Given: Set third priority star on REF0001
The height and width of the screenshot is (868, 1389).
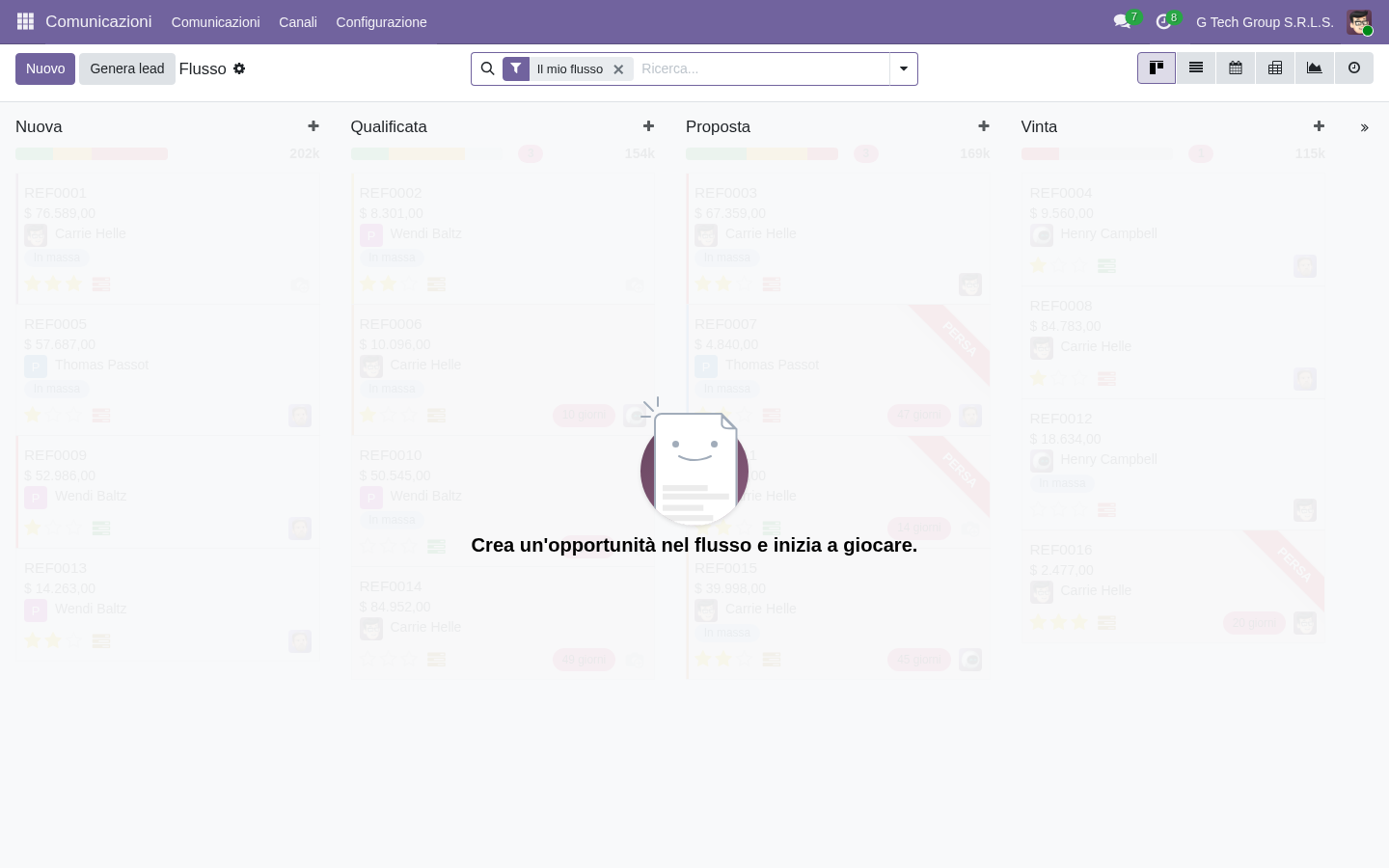Looking at the screenshot, I should 74,284.
